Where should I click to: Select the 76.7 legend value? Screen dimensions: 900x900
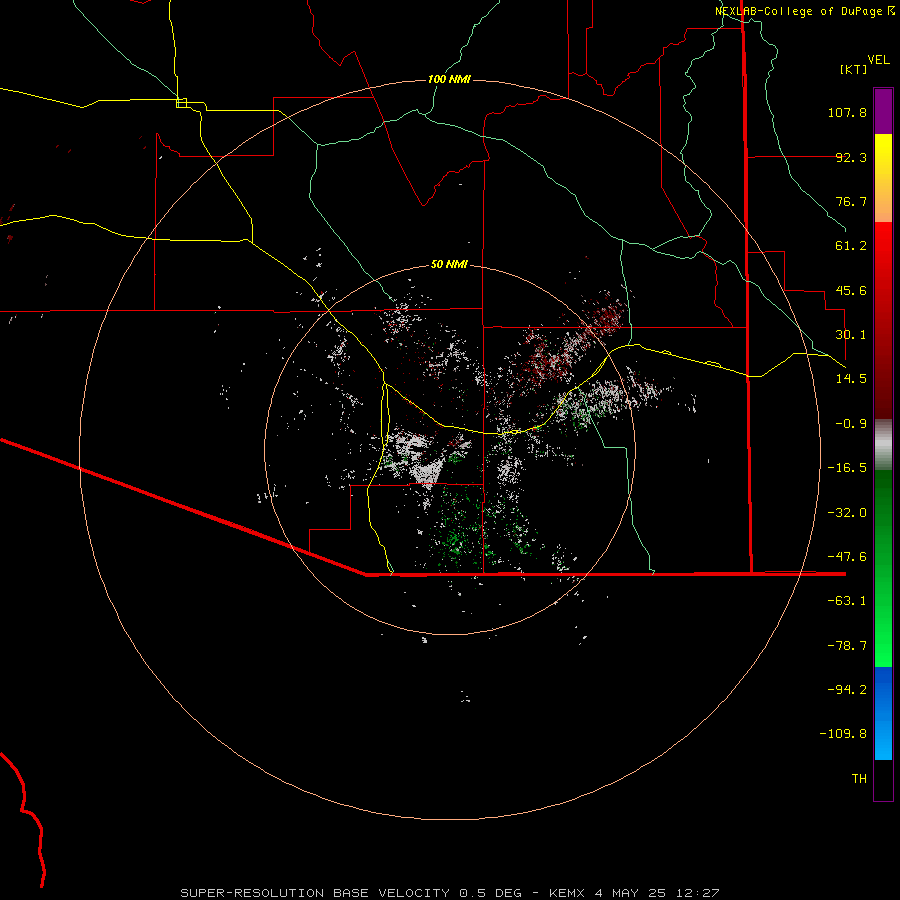coord(851,201)
